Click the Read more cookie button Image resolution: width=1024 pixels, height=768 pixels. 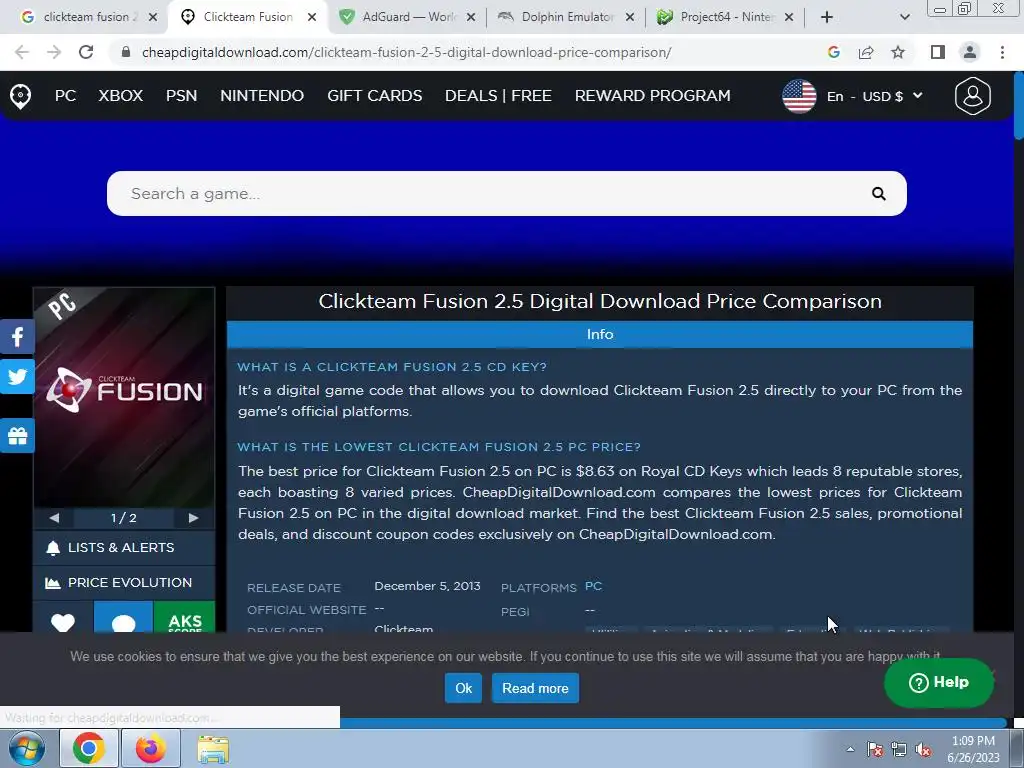pyautogui.click(x=535, y=688)
